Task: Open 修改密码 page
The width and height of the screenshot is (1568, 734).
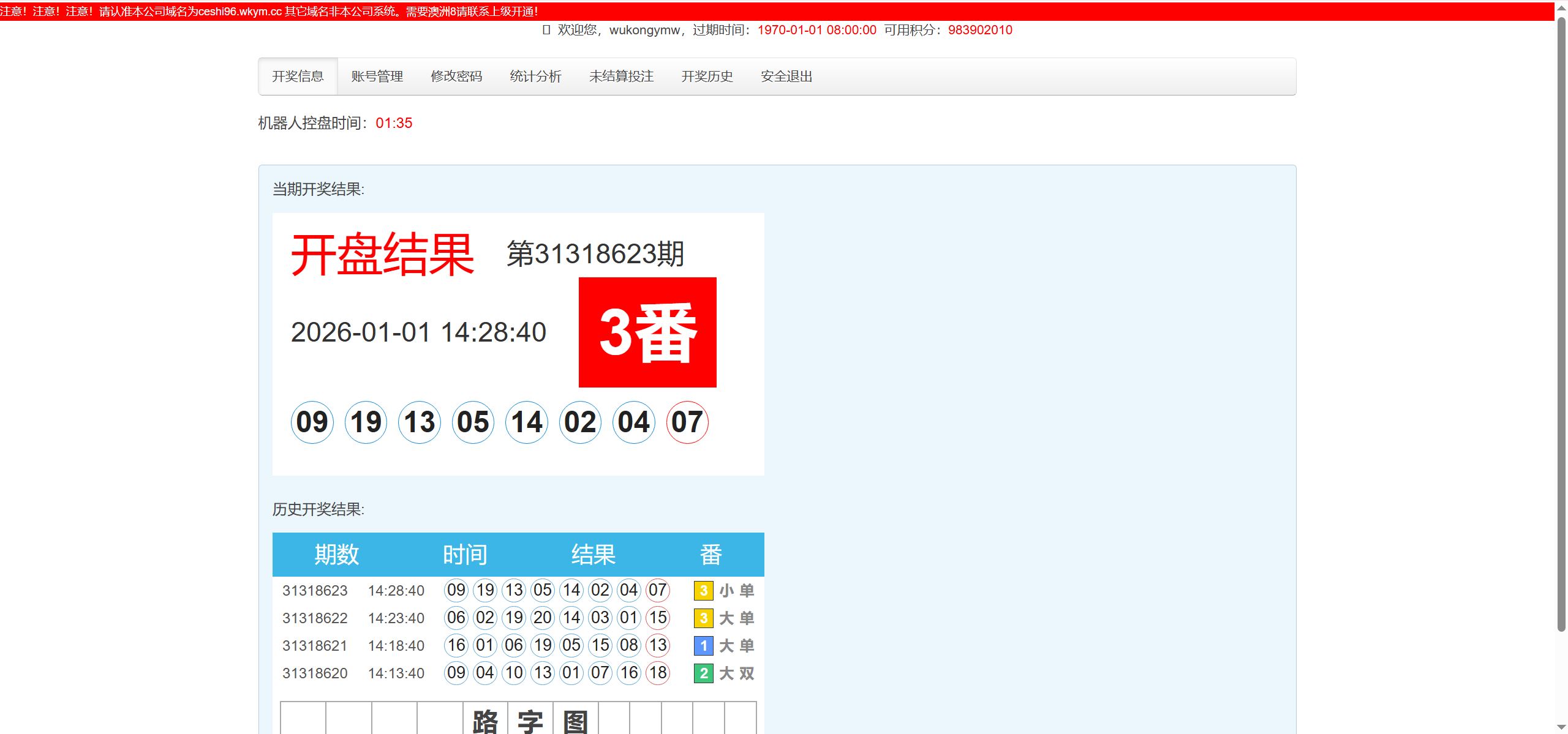Action: 456,77
